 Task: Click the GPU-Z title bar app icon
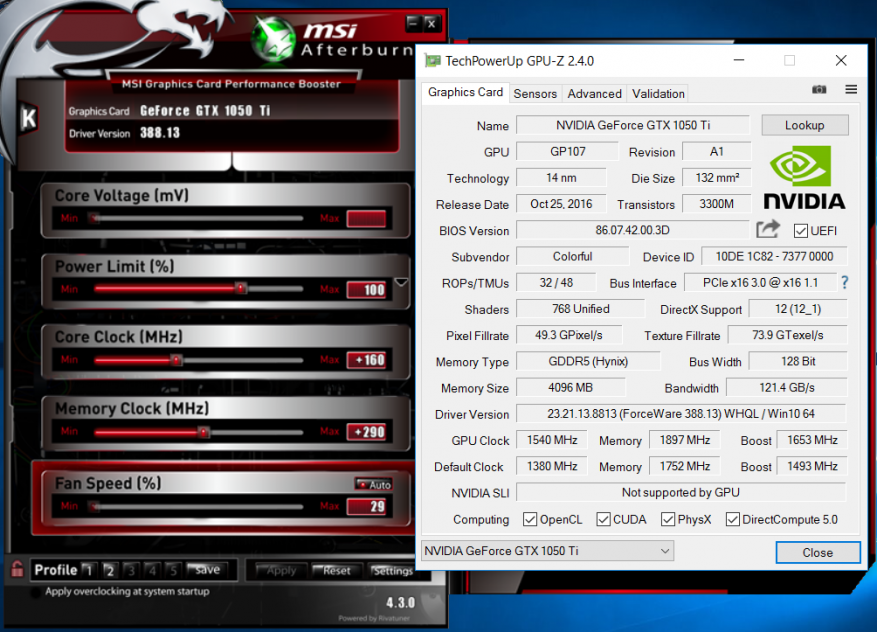[x=432, y=60]
